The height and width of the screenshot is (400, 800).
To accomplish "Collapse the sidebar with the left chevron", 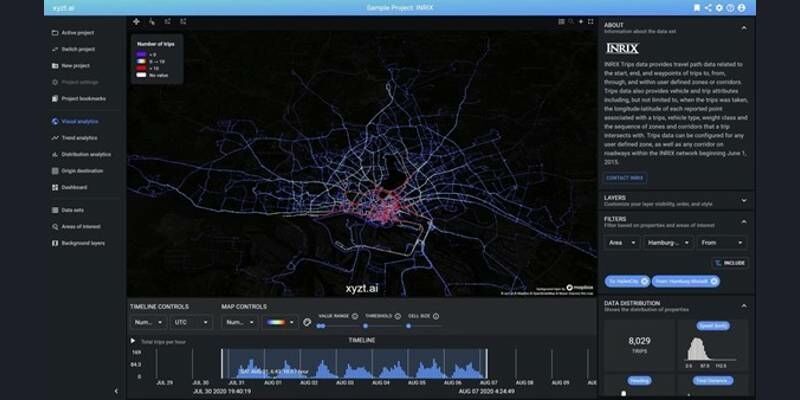I will 116,391.
